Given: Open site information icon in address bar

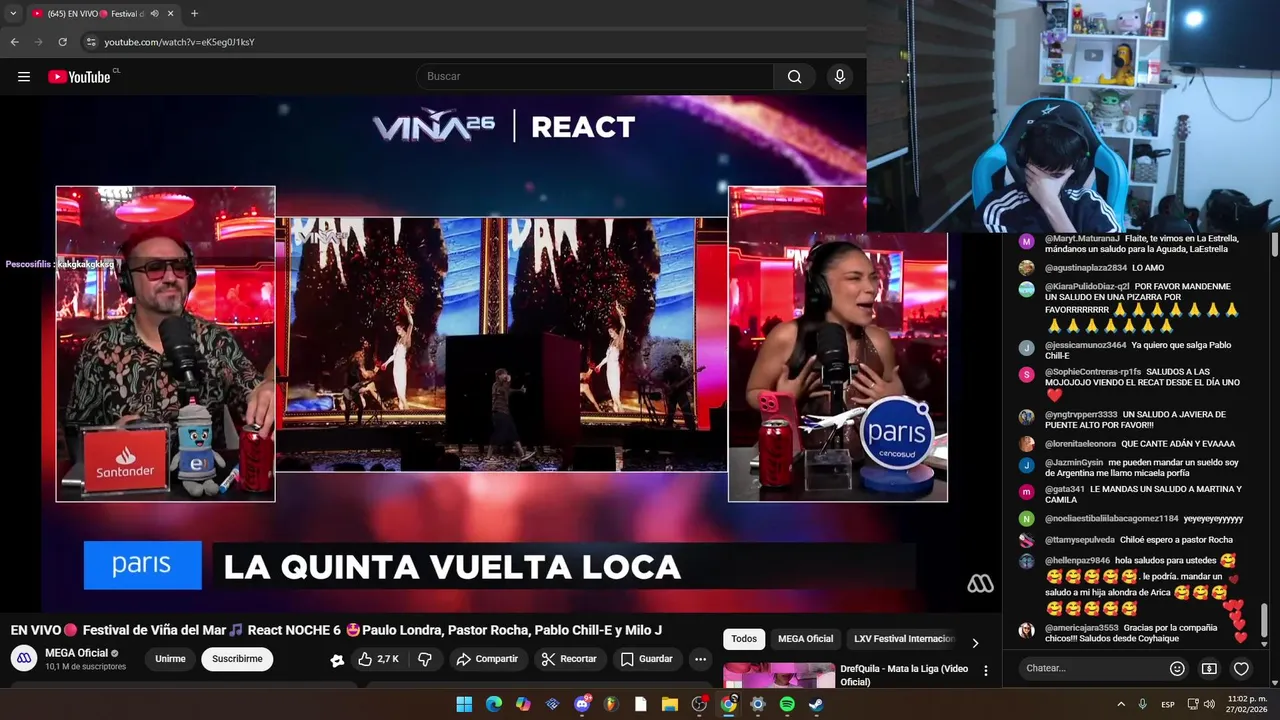Looking at the screenshot, I should [91, 42].
